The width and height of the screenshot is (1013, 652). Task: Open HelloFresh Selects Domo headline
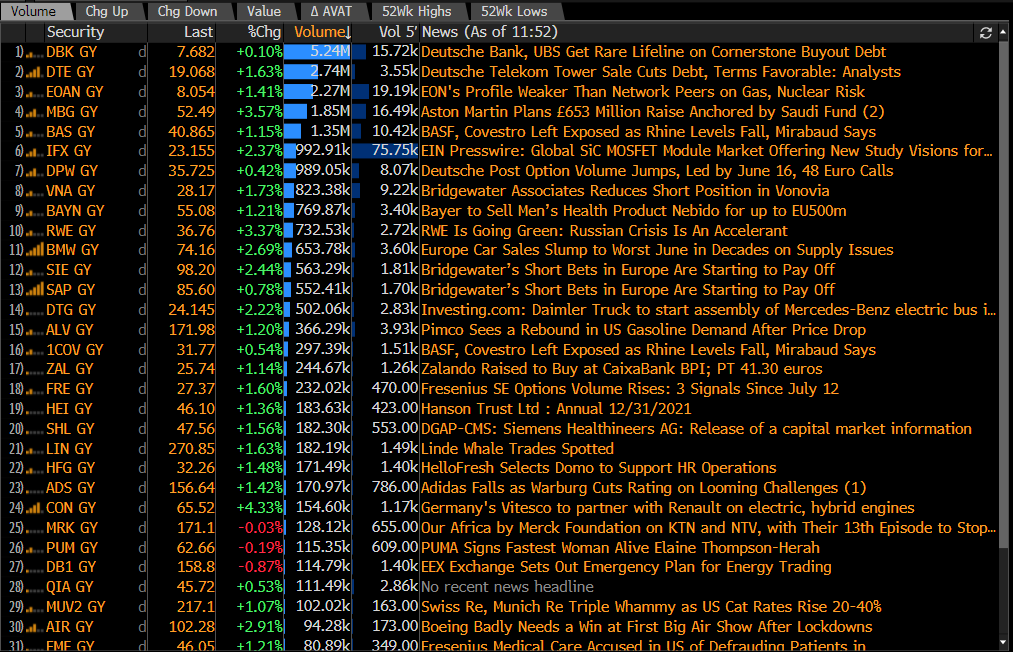[x=599, y=468]
